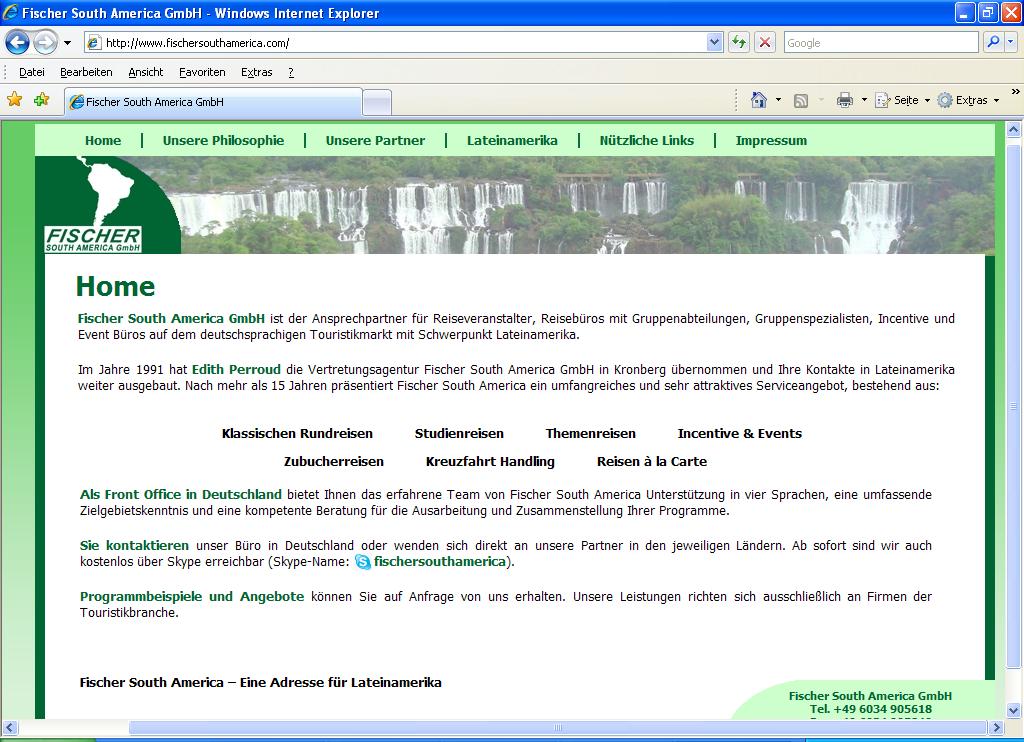Click the horizontal scrollbar thumb

tap(557, 727)
